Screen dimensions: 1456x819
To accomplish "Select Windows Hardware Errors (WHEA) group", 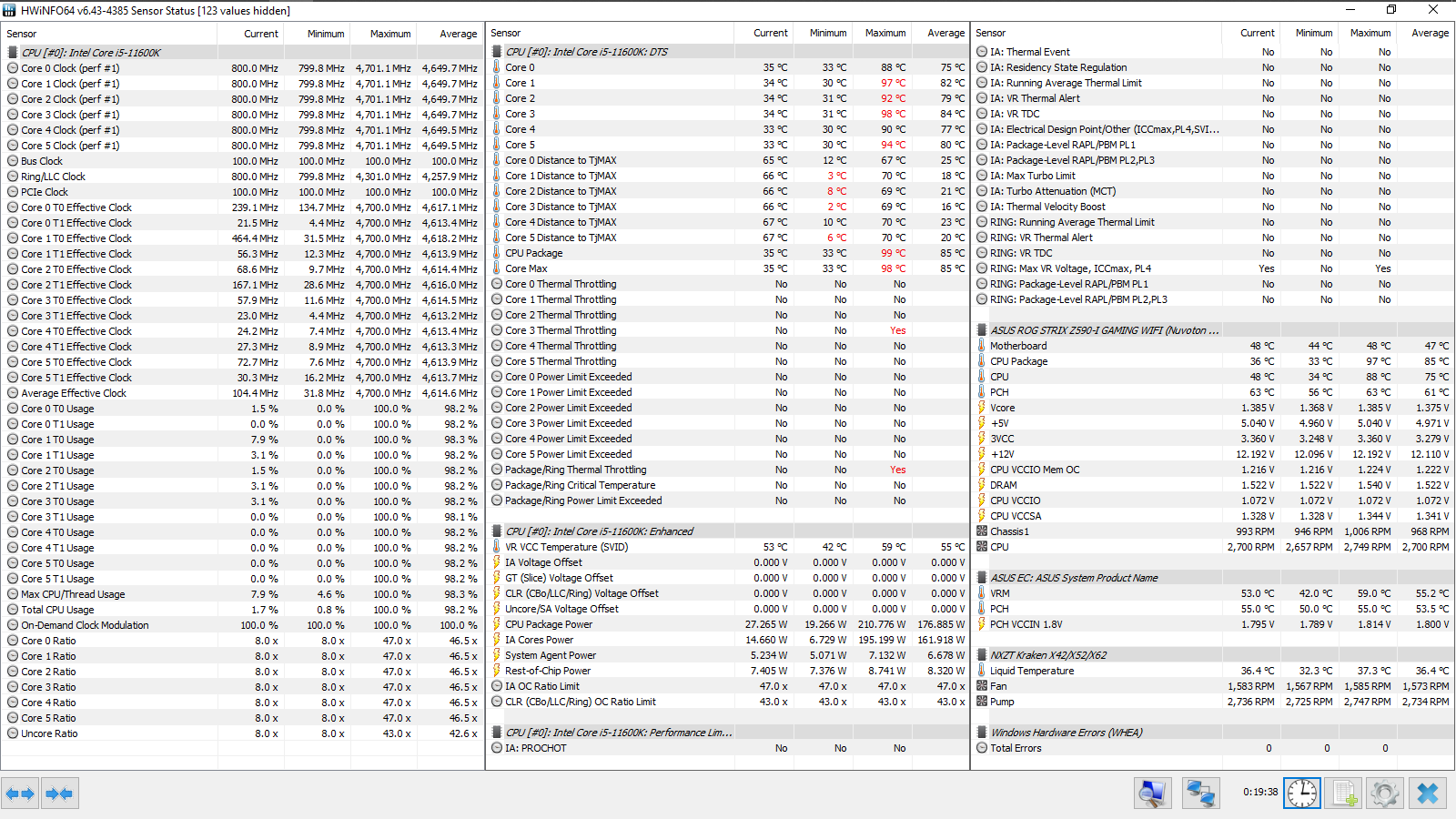I will (1214, 733).
